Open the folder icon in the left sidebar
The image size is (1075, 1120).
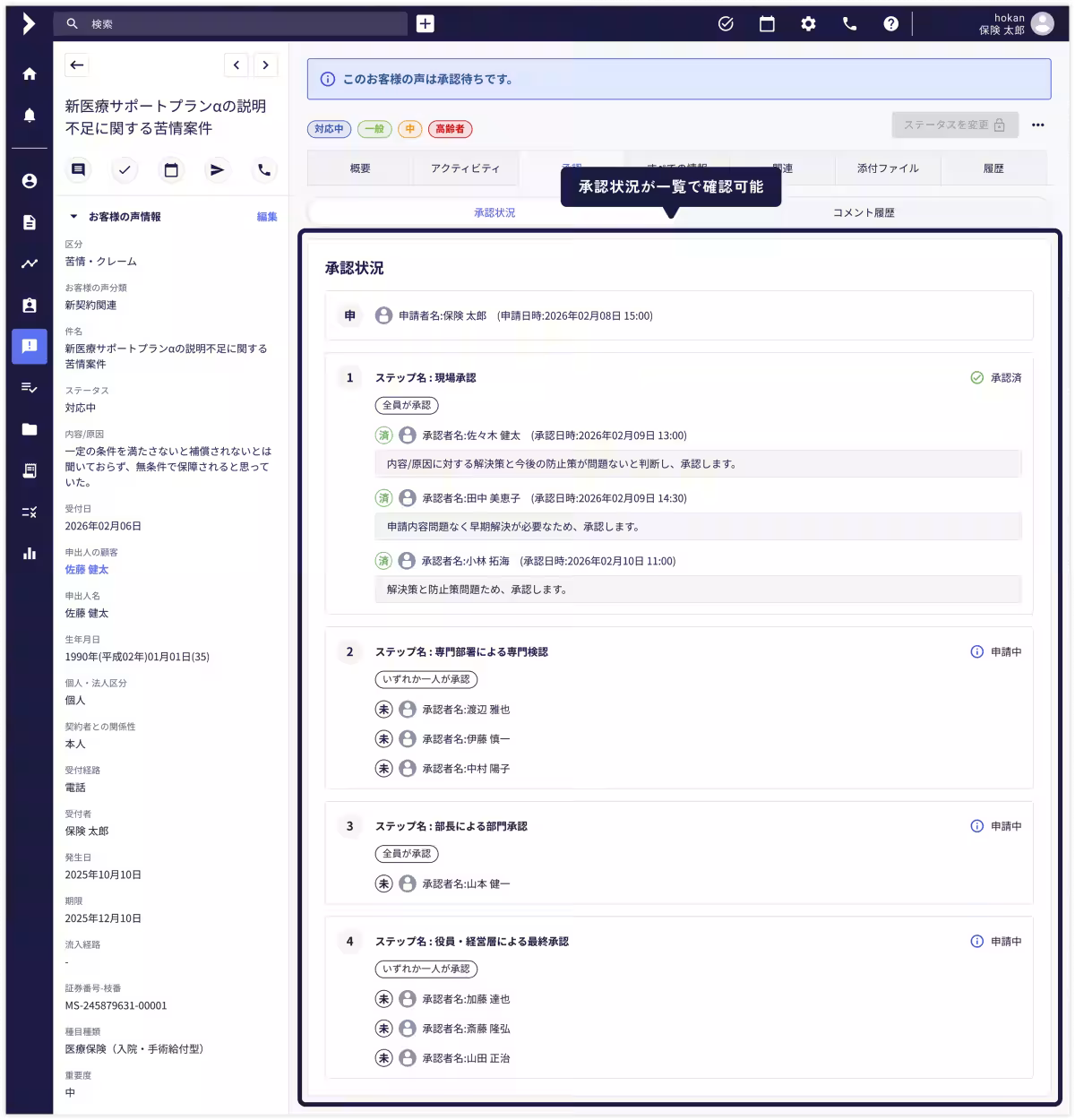click(29, 428)
